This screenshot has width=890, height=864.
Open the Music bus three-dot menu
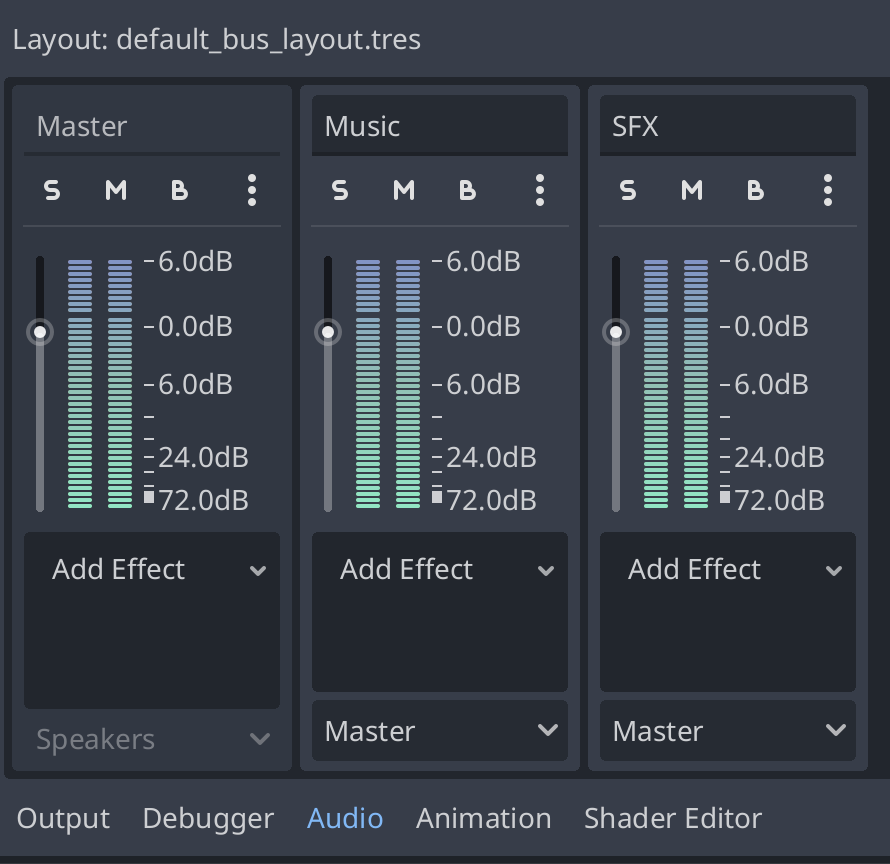pyautogui.click(x=540, y=189)
